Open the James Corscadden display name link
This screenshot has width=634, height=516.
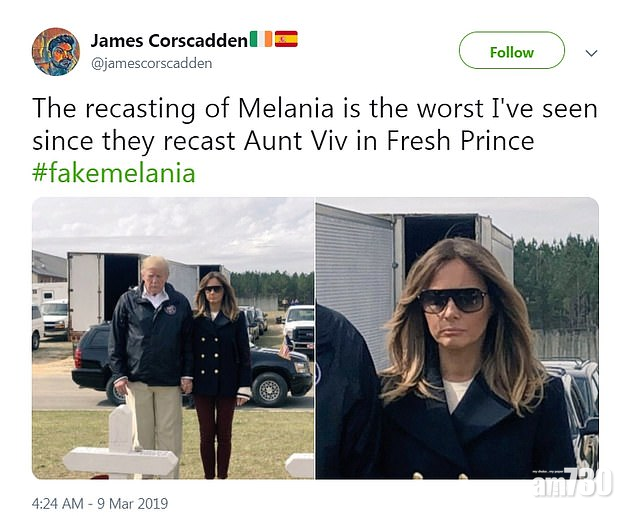click(x=169, y=41)
